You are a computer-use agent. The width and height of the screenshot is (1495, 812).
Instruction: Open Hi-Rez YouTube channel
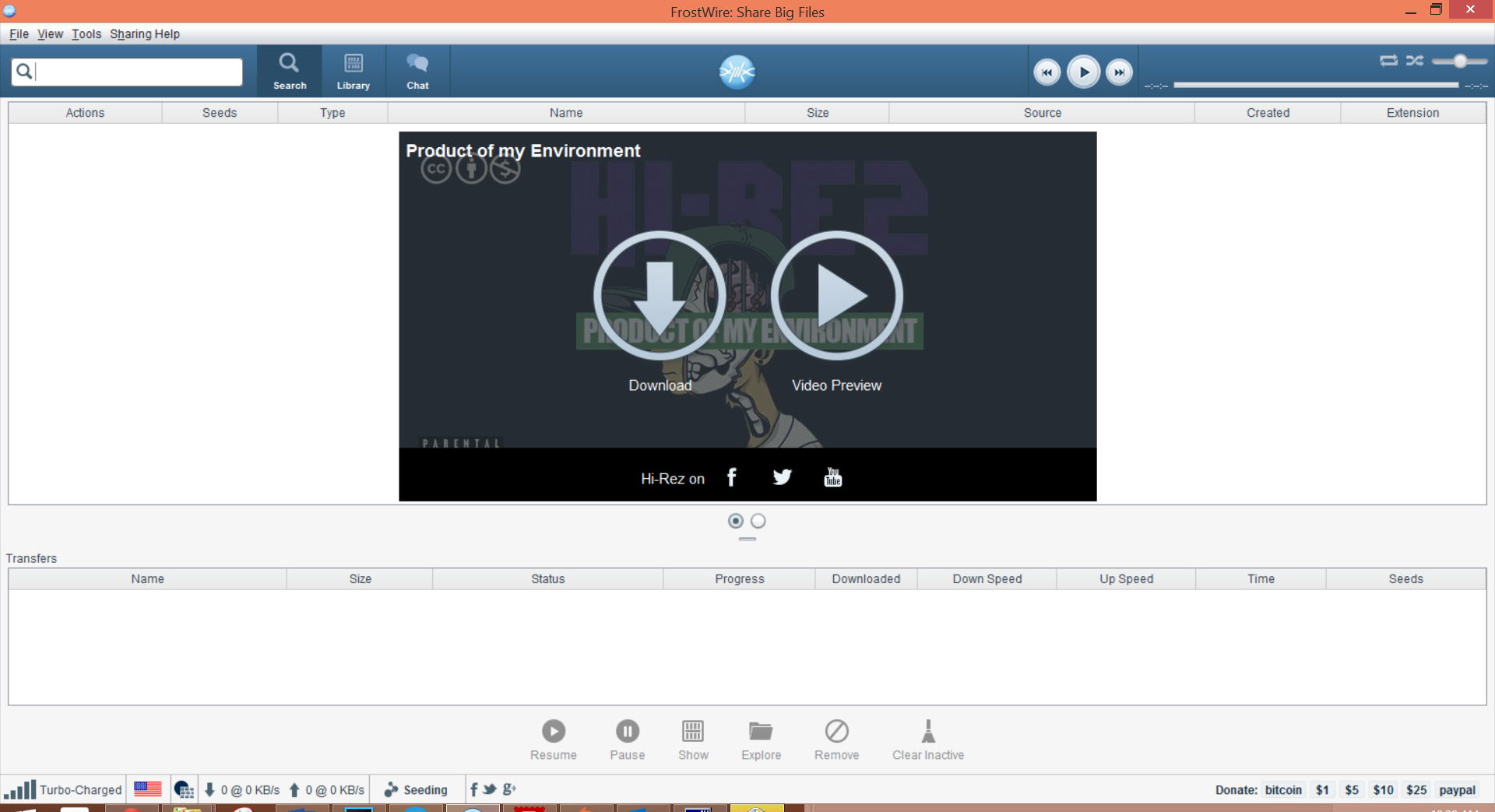point(832,477)
